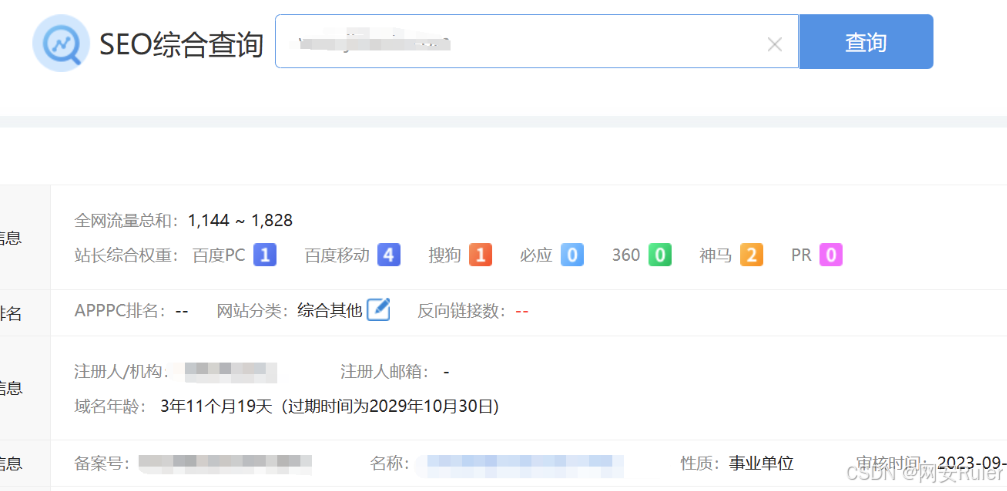Click the 百度移动 weight badge 4
Viewport: 1007px width, 491px height.
[389, 255]
